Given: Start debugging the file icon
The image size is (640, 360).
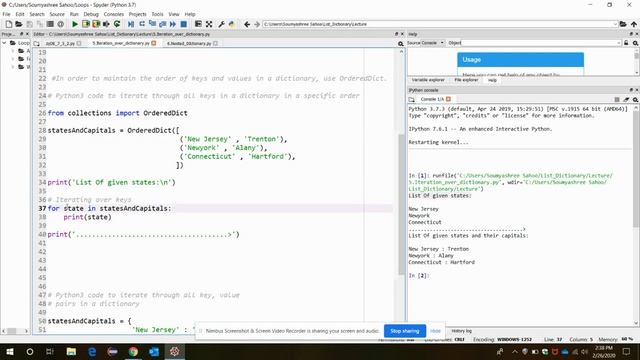Looking at the screenshot, I should click(131, 24).
